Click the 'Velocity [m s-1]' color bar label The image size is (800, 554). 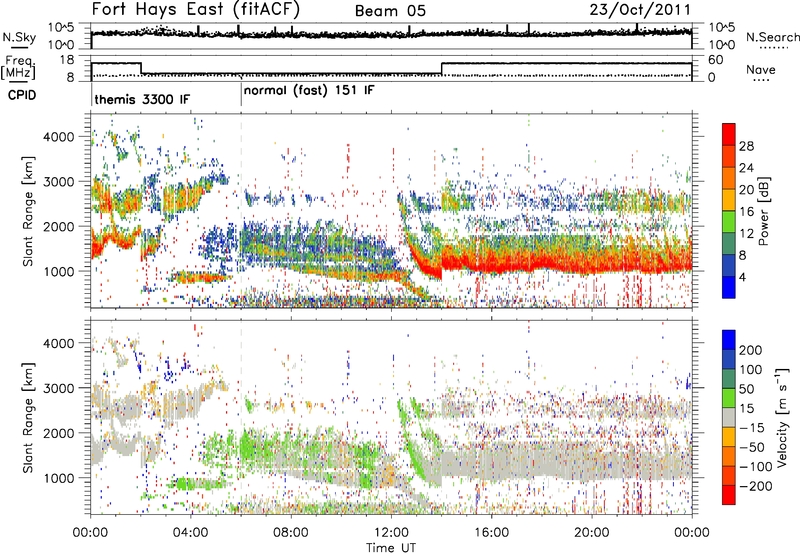tap(782, 417)
